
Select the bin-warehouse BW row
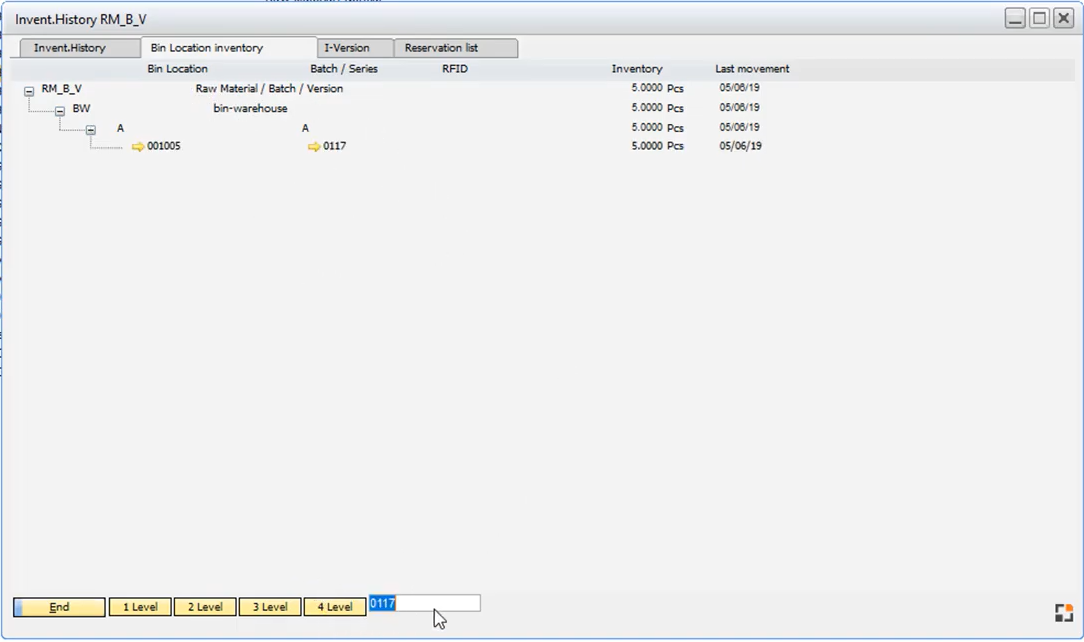point(81,108)
